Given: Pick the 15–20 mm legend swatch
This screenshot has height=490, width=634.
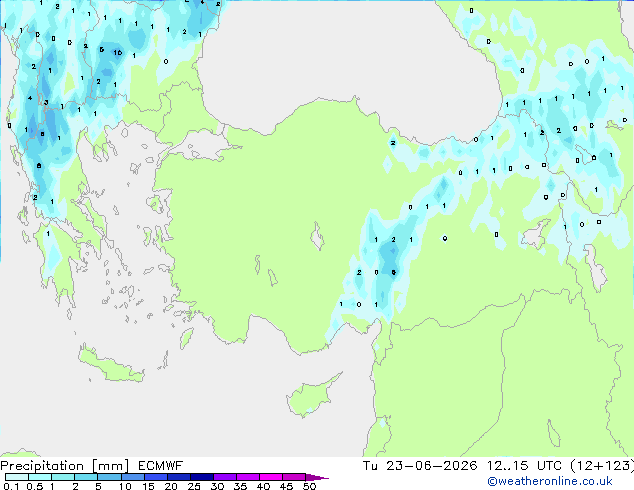Looking at the screenshot, I should point(155,477).
